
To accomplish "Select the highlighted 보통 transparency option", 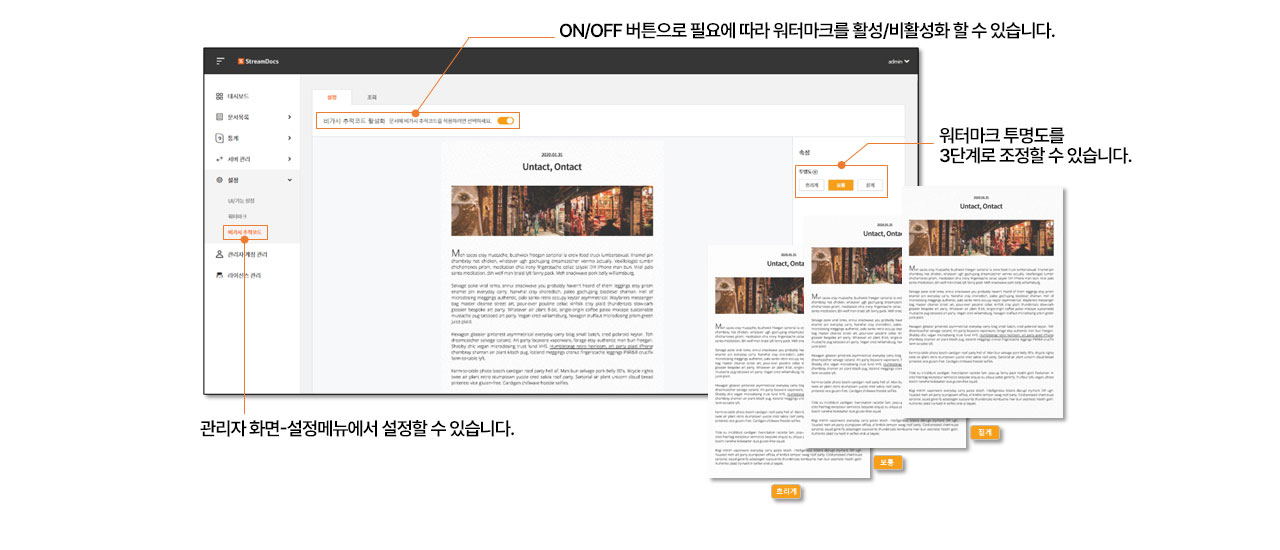I will 841,185.
